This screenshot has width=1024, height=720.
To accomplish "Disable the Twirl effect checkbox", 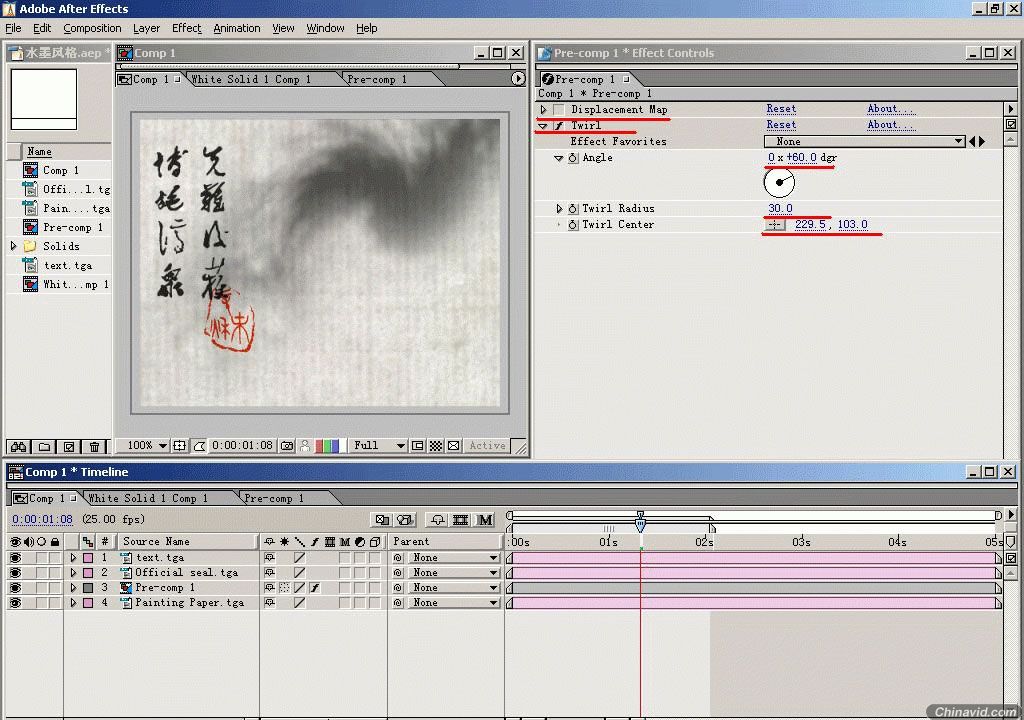I will pos(559,126).
